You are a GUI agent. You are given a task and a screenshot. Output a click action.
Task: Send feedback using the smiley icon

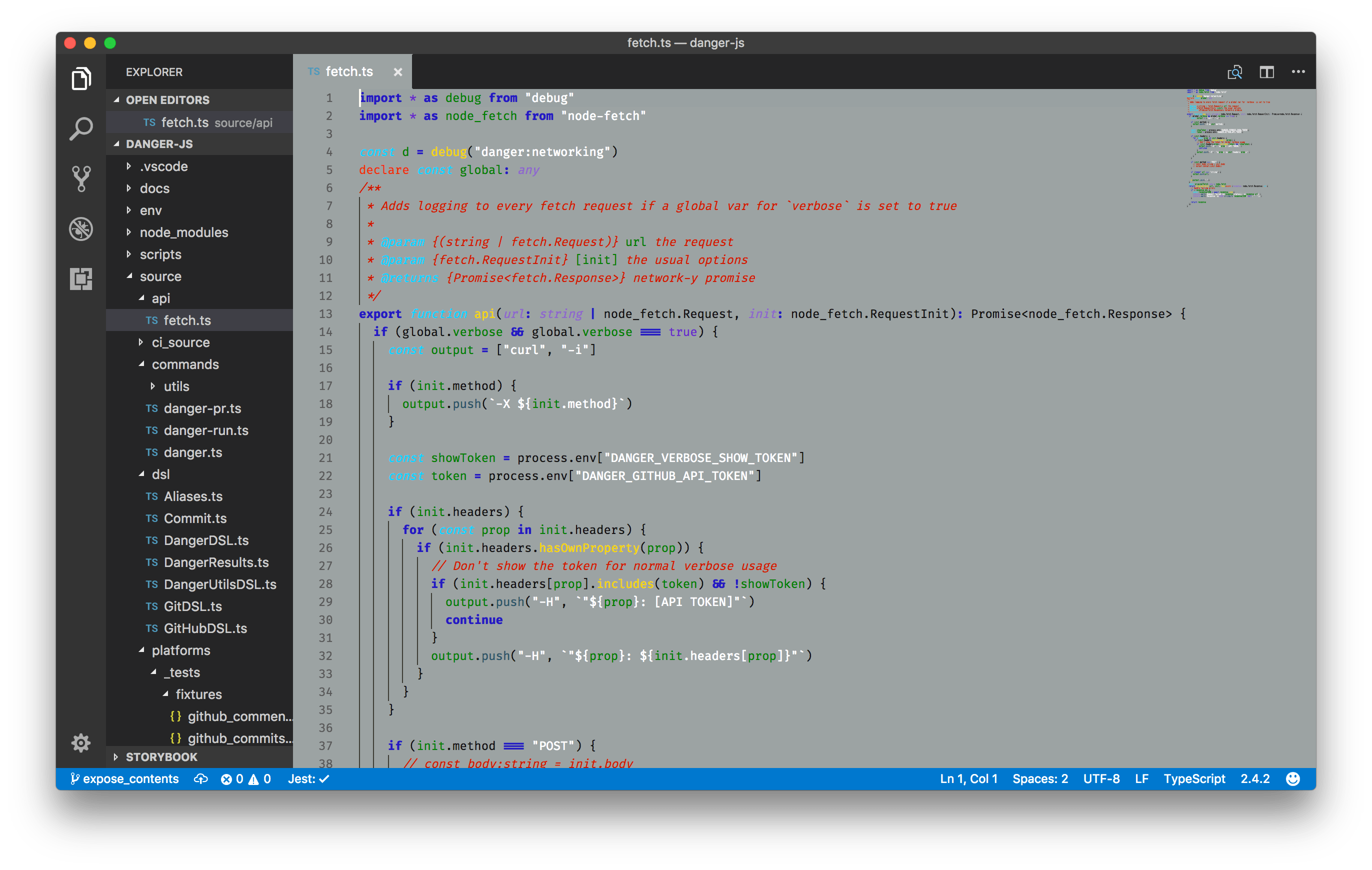tap(1292, 778)
